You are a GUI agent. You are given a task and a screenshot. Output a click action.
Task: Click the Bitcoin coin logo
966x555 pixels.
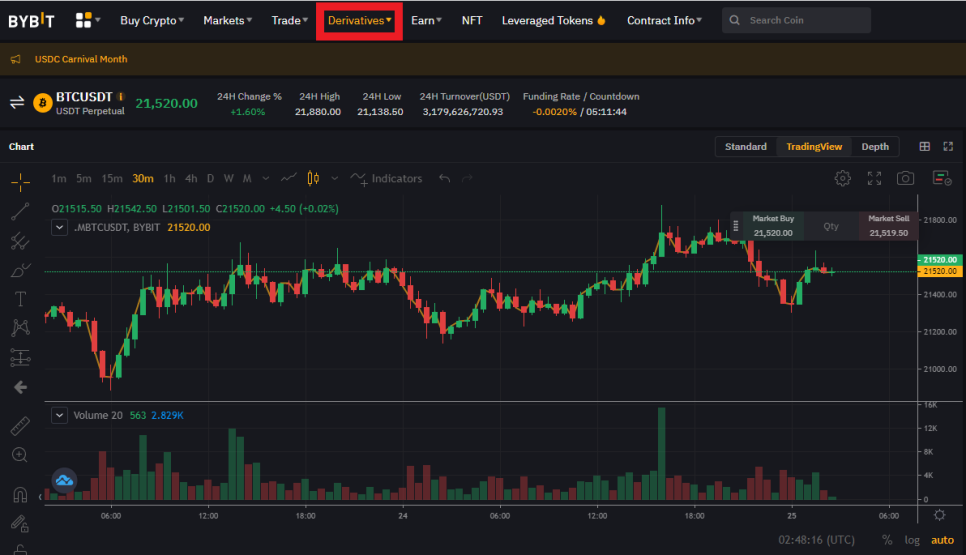43,103
